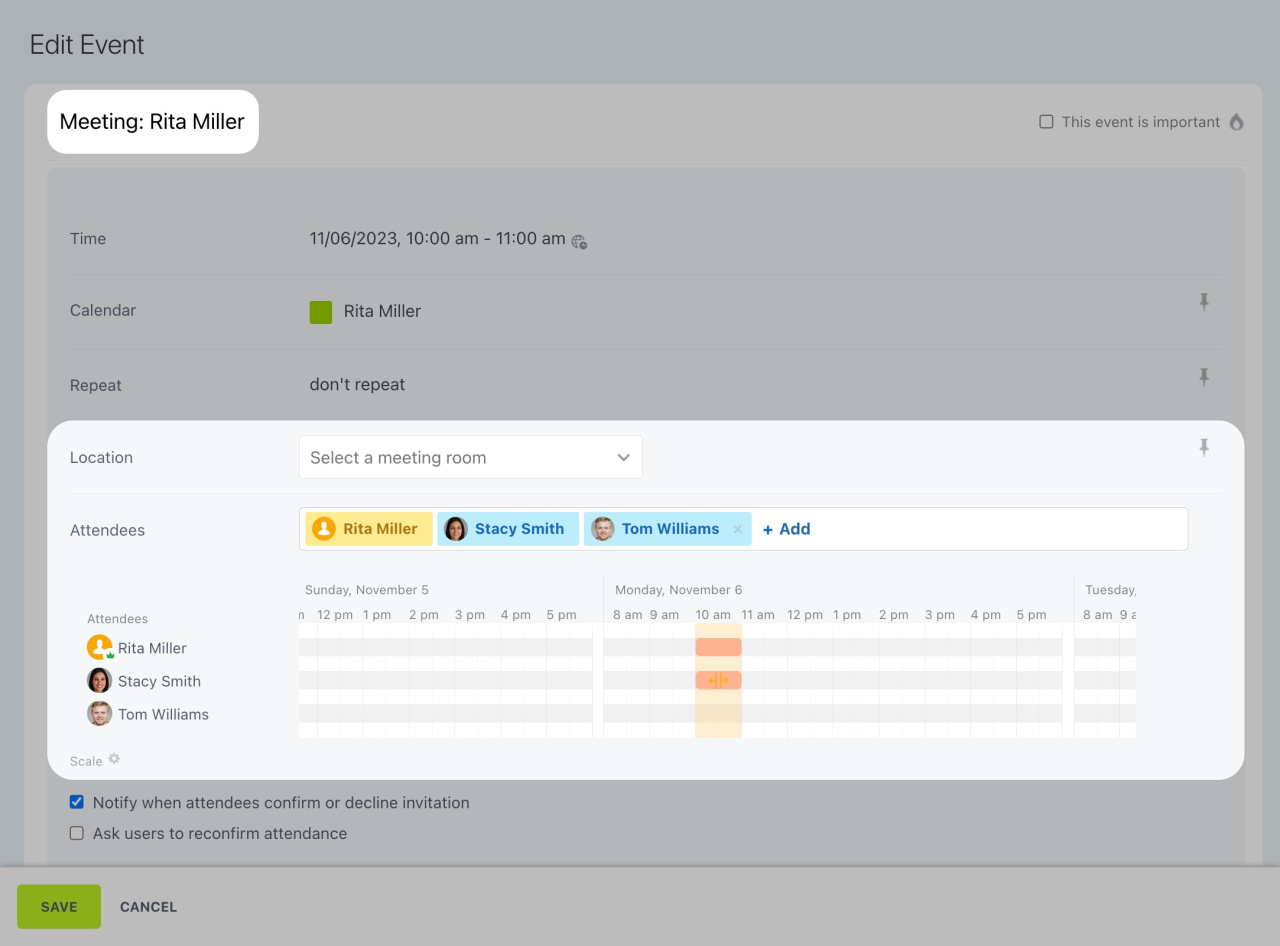Image resolution: width=1280 pixels, height=946 pixels.
Task: Click the pin icon in Location row
Action: [1204, 448]
